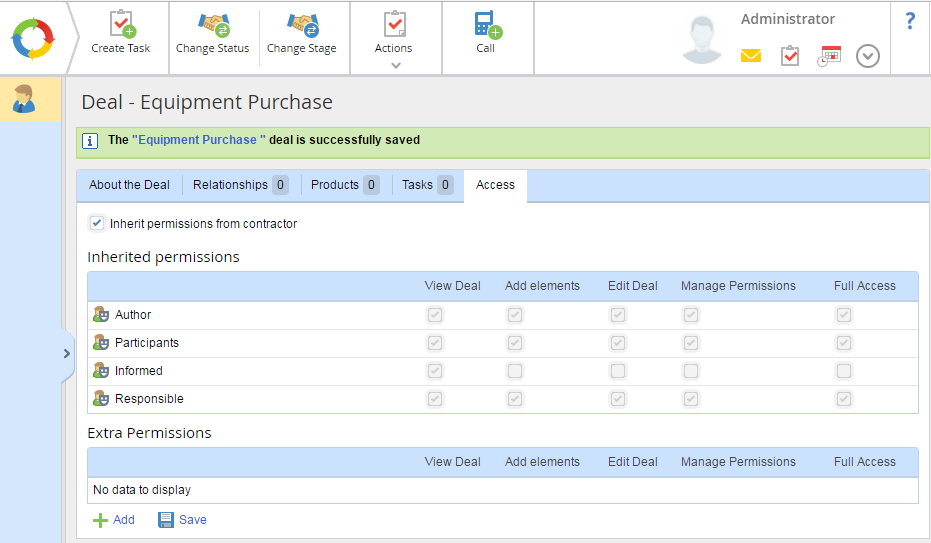
Task: Toggle Responsible Edit Deal checkbox
Action: tap(618, 399)
